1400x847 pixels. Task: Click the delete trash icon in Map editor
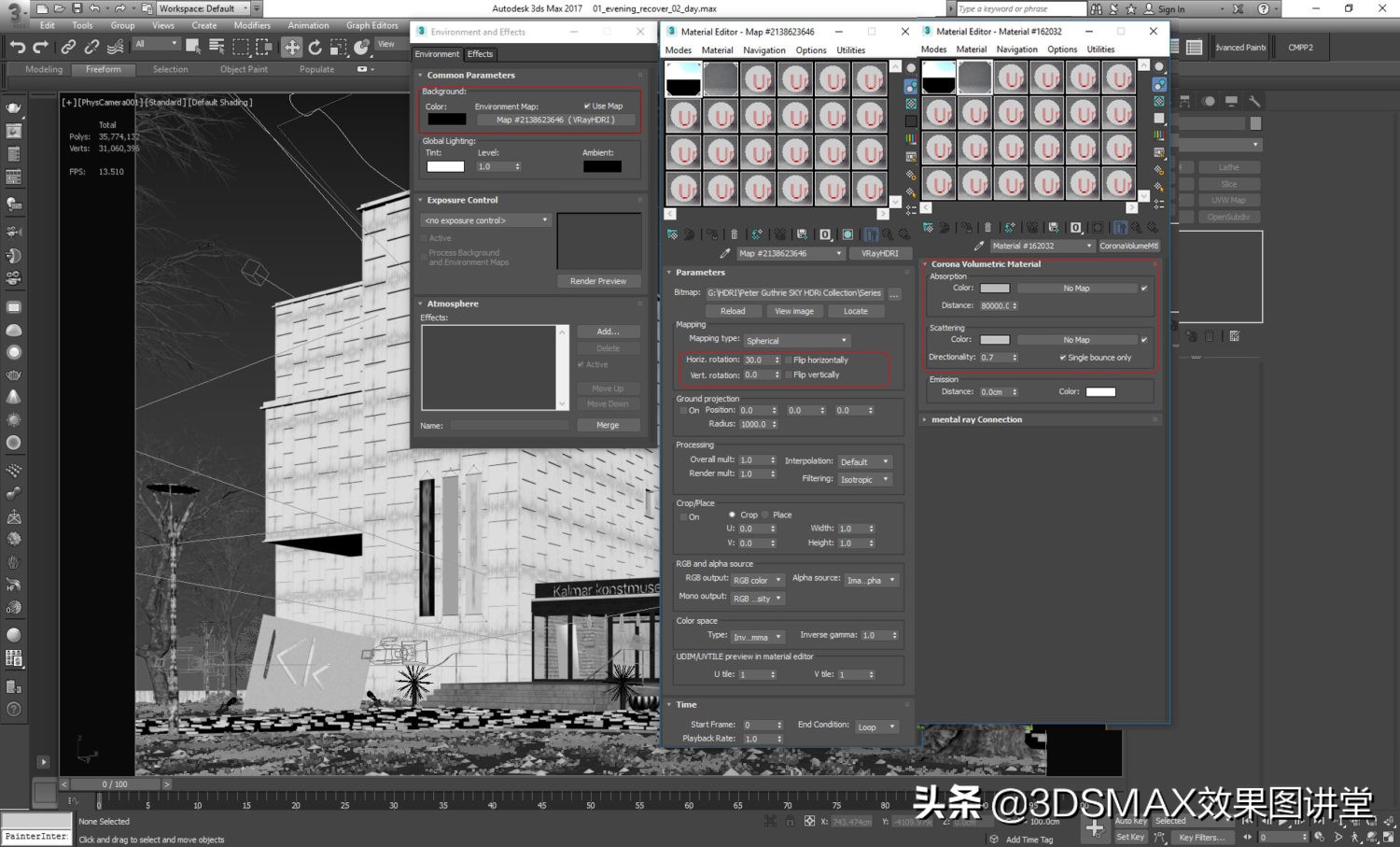(734, 234)
